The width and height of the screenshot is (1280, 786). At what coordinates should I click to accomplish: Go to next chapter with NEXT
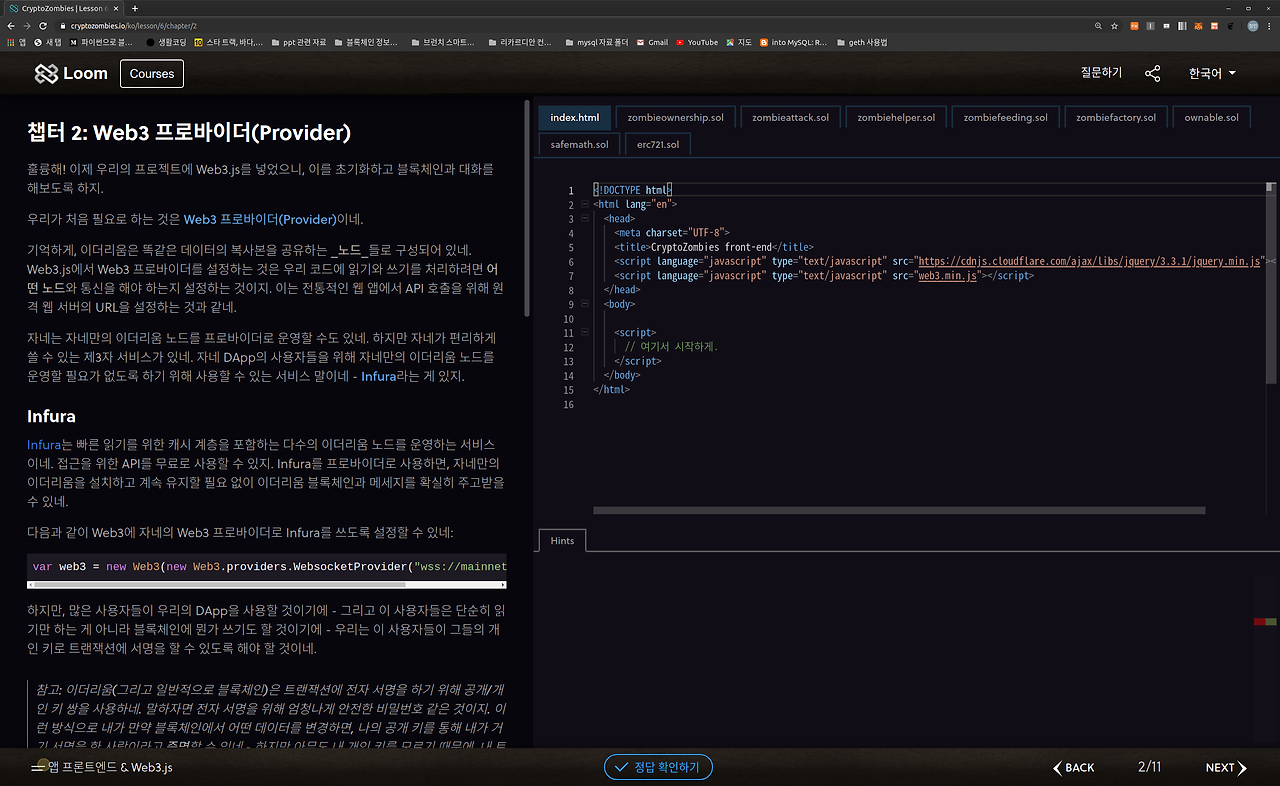coord(1226,768)
